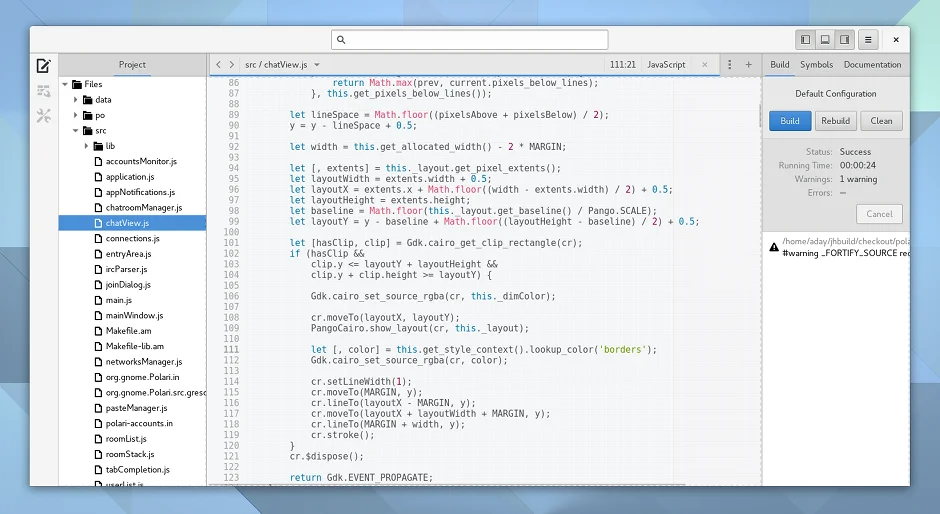Click the preferences wrench-and-screwdriver sidebar icon

[43, 116]
